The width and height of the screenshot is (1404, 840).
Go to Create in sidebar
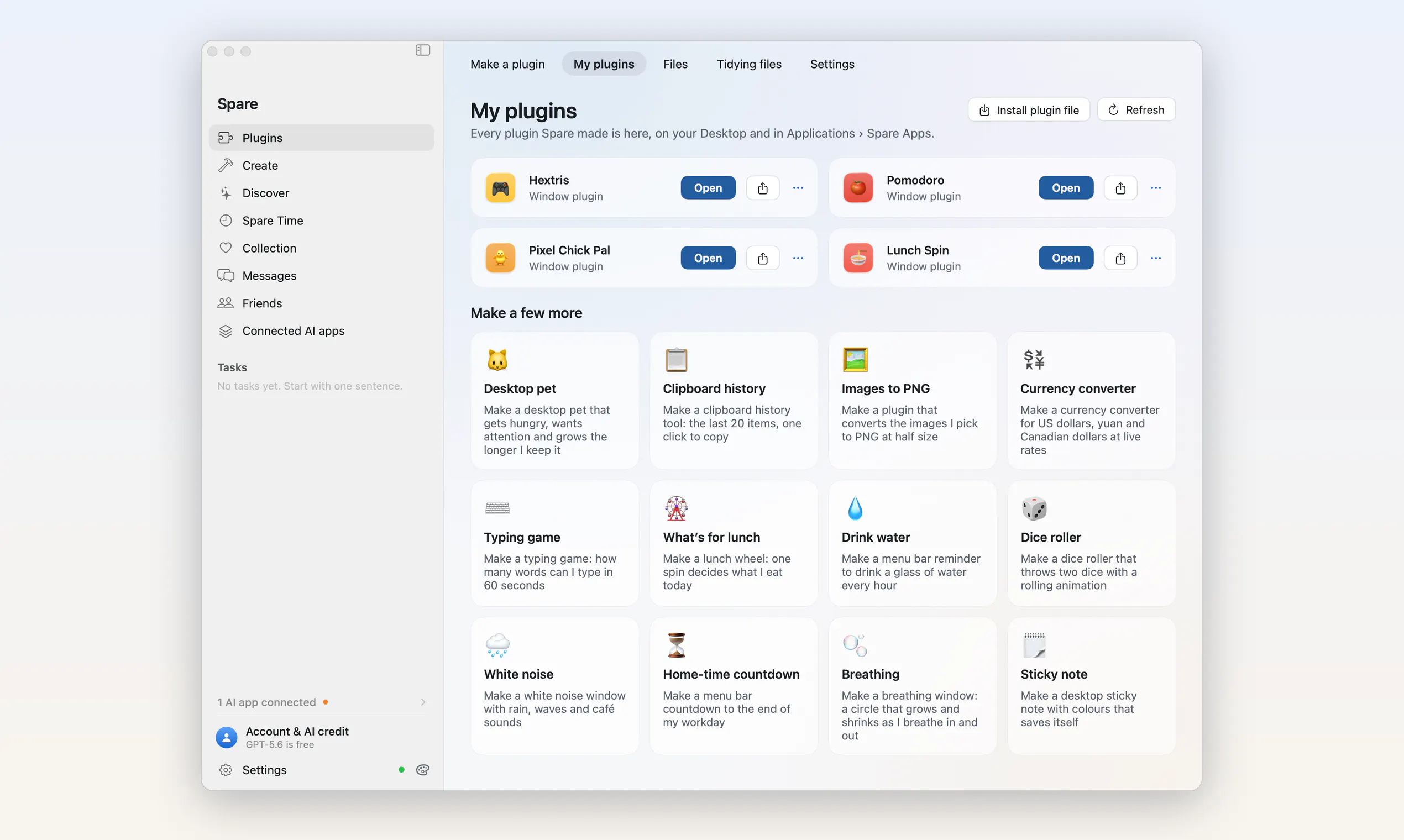[321, 165]
